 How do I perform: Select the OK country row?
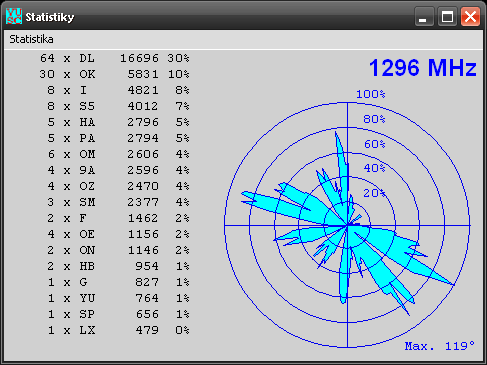coord(115,74)
